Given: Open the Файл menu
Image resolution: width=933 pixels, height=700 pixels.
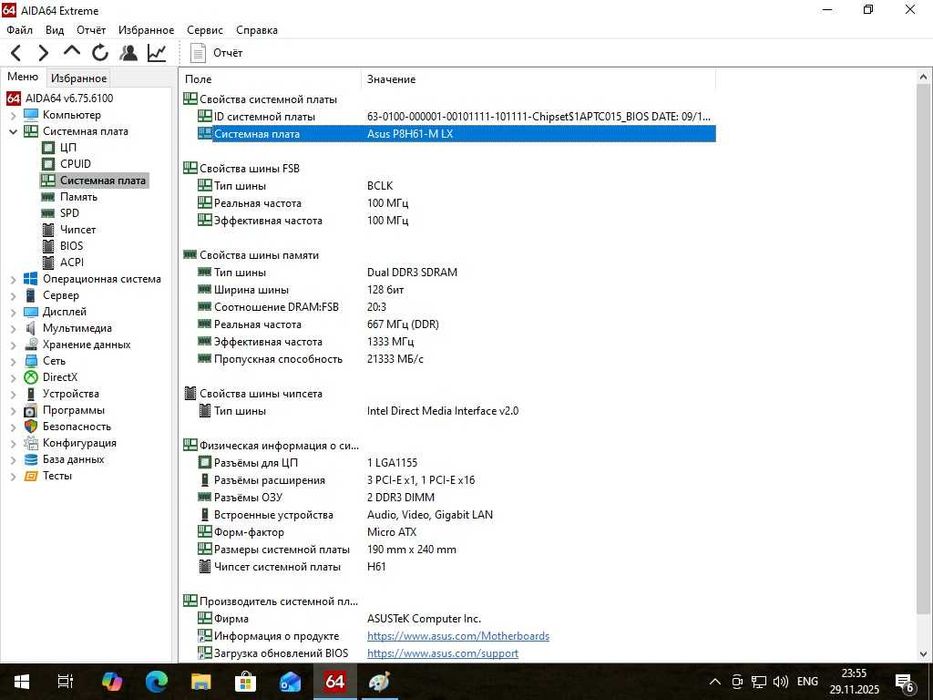Looking at the screenshot, I should pos(20,30).
